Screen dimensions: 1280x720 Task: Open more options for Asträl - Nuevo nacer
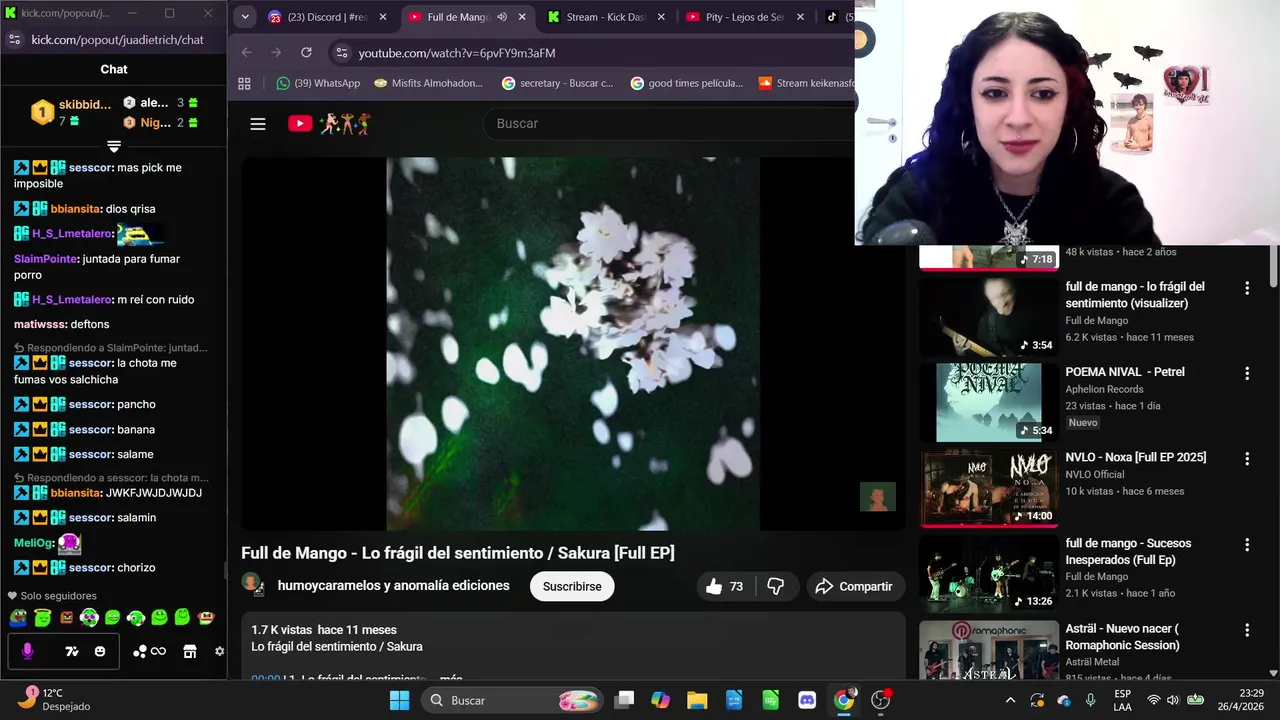[x=1246, y=630]
